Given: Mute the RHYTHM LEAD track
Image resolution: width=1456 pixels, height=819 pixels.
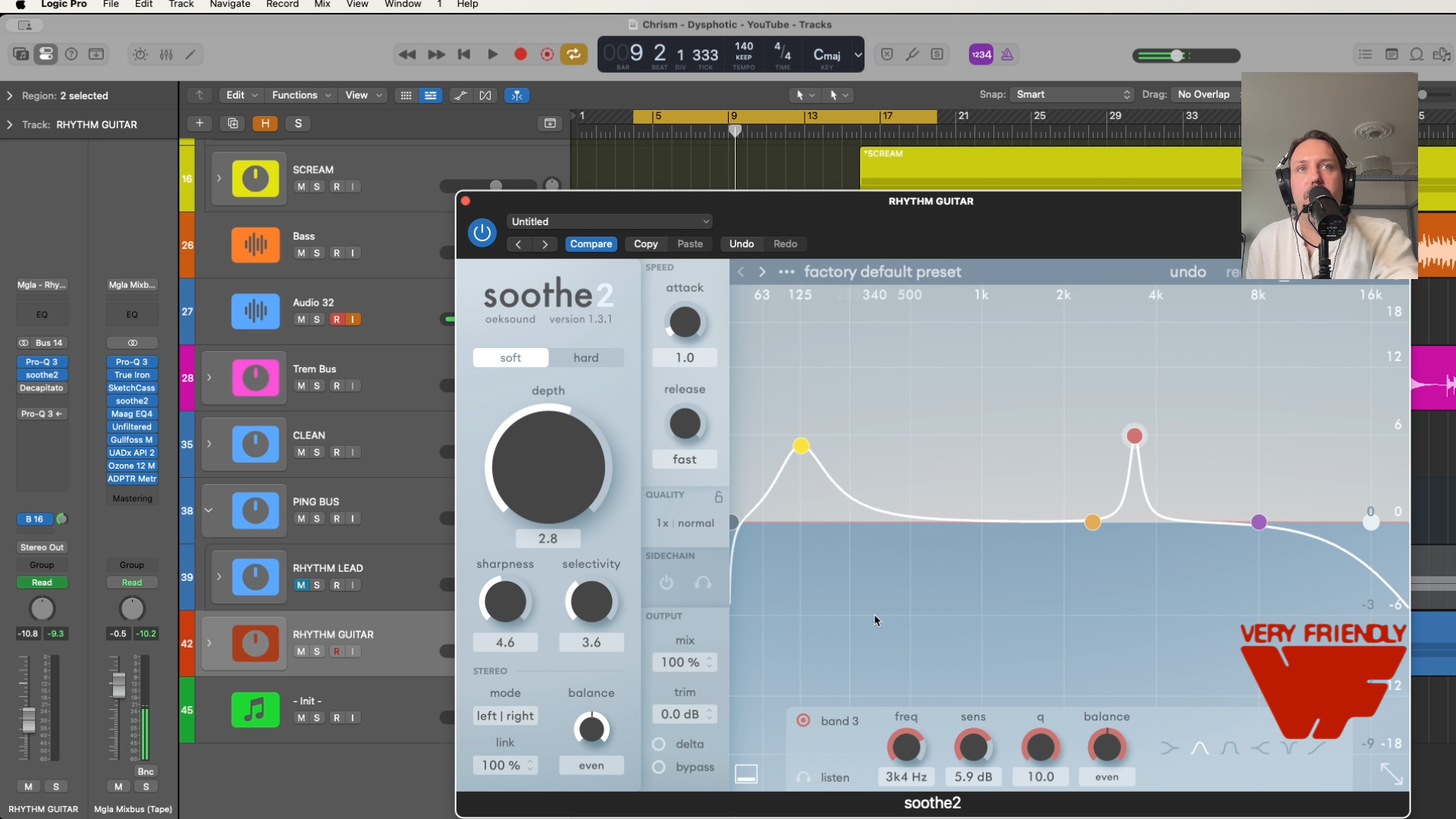Looking at the screenshot, I should (301, 585).
